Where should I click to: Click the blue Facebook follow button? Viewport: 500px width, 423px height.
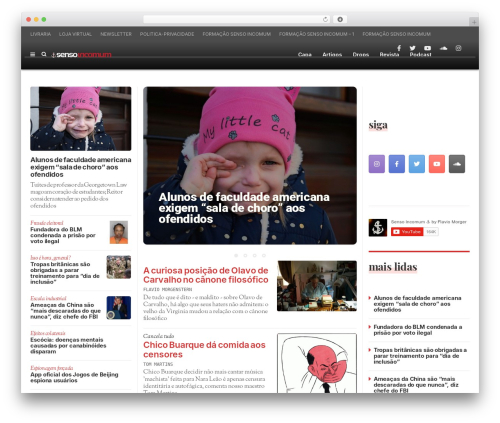[397, 164]
